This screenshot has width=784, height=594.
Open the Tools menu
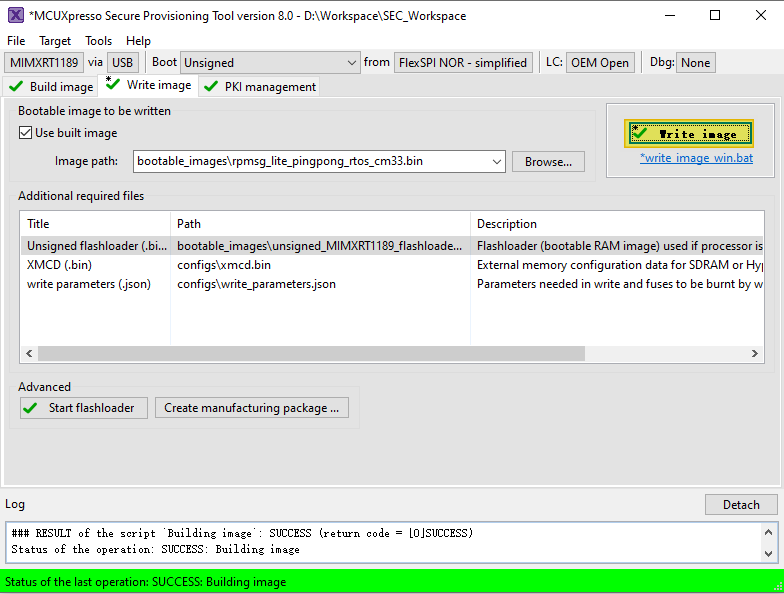tap(99, 41)
